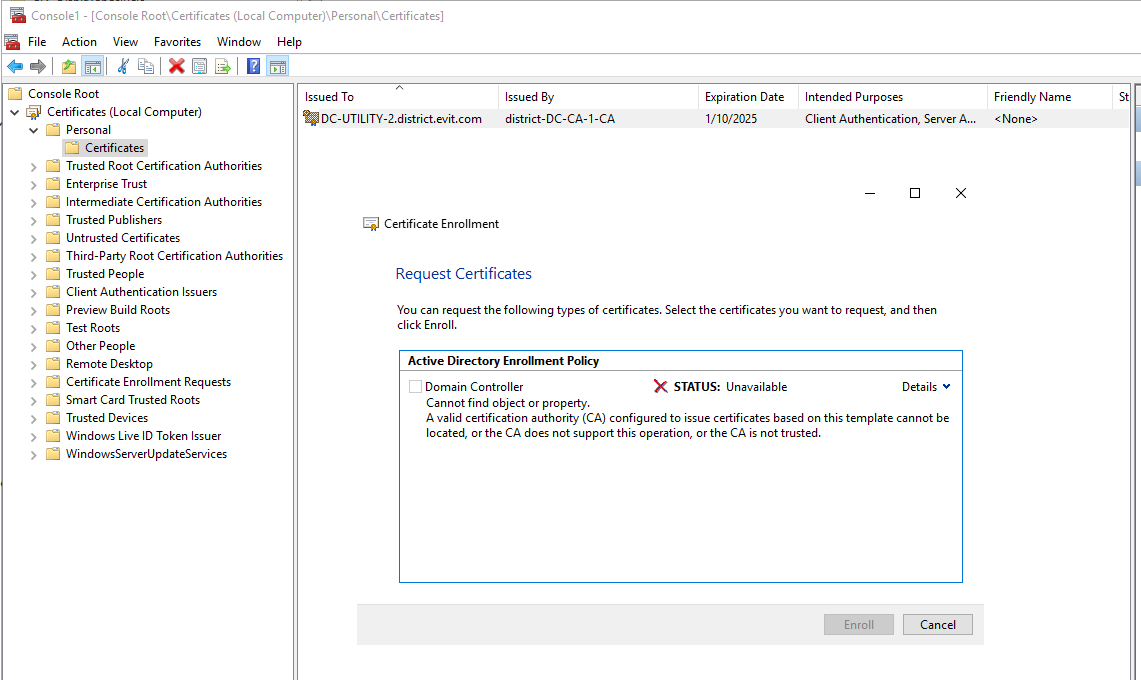Sort by the Issued By column header
The width and height of the screenshot is (1141, 680).
599,97
